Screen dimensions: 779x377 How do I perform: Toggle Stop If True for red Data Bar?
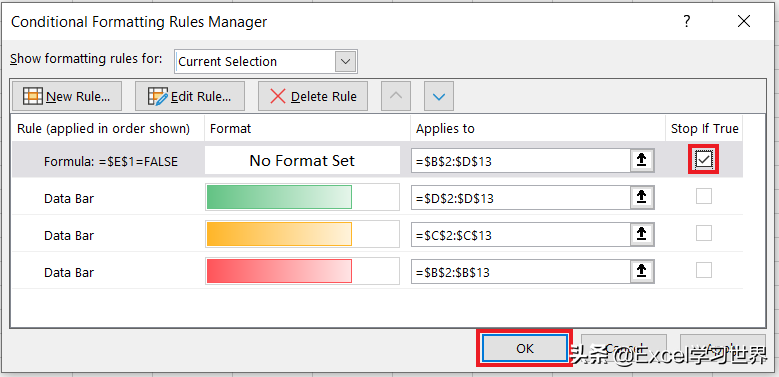click(703, 270)
